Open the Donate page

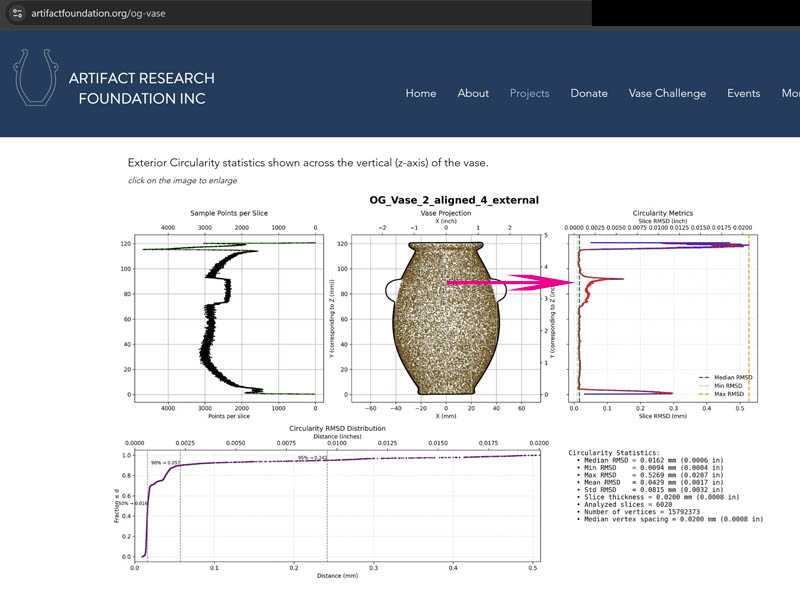[x=589, y=93]
